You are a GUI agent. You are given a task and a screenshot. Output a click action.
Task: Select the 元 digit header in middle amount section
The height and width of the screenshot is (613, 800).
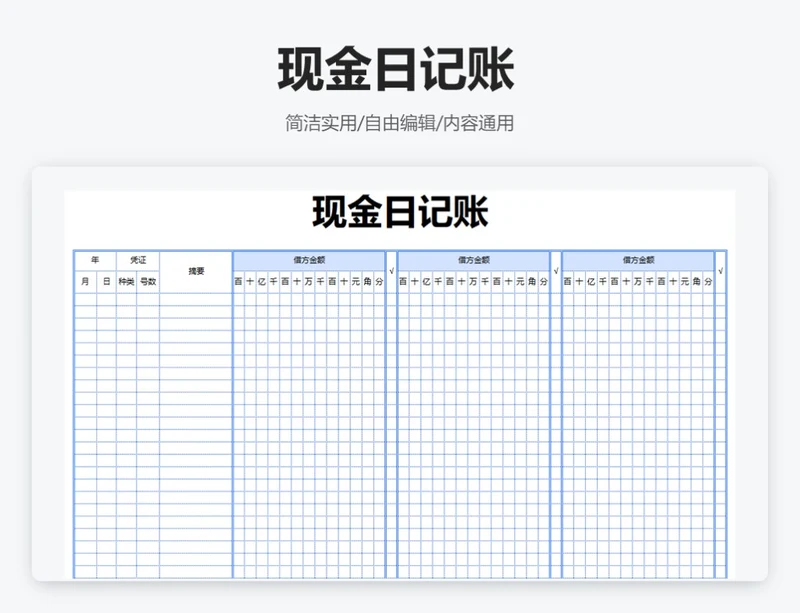tap(520, 282)
